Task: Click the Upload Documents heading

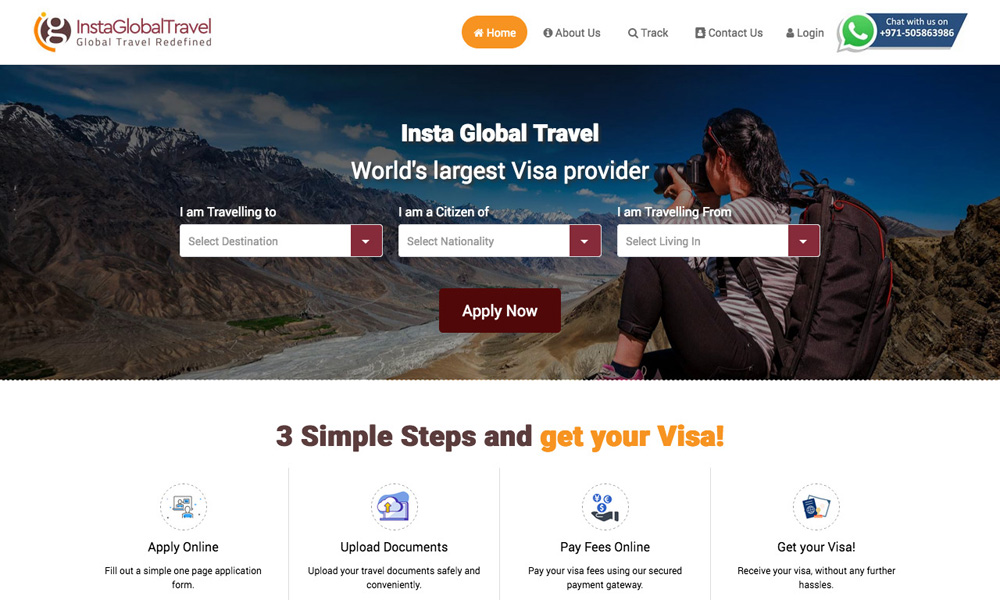Action: click(x=394, y=547)
